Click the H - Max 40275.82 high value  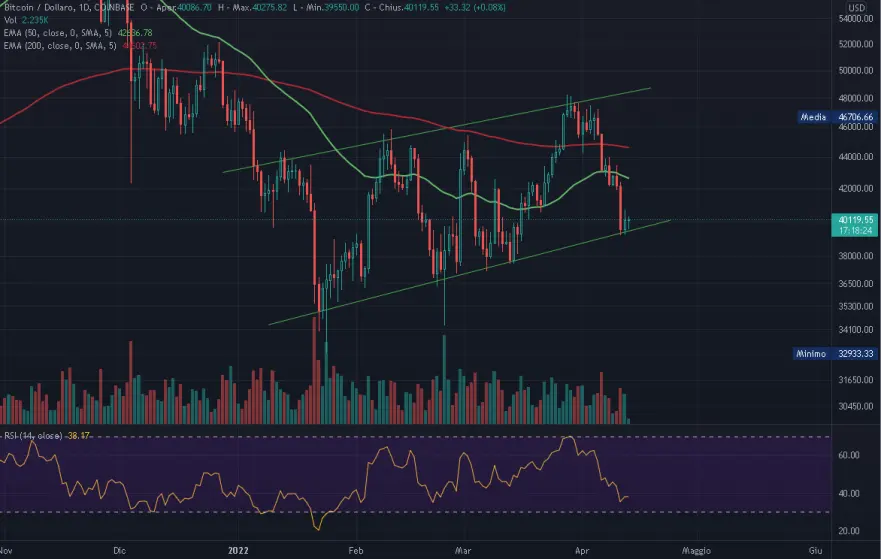point(253,8)
